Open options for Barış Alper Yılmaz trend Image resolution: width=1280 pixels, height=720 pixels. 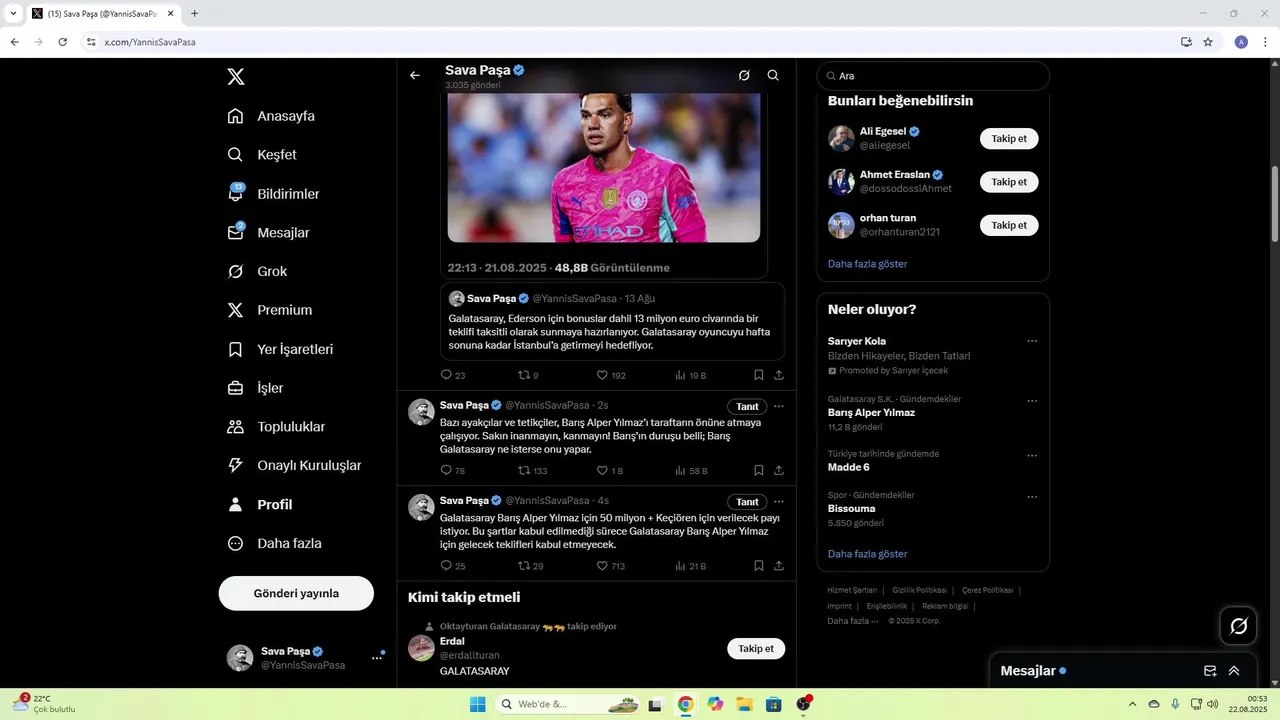[x=1032, y=401]
